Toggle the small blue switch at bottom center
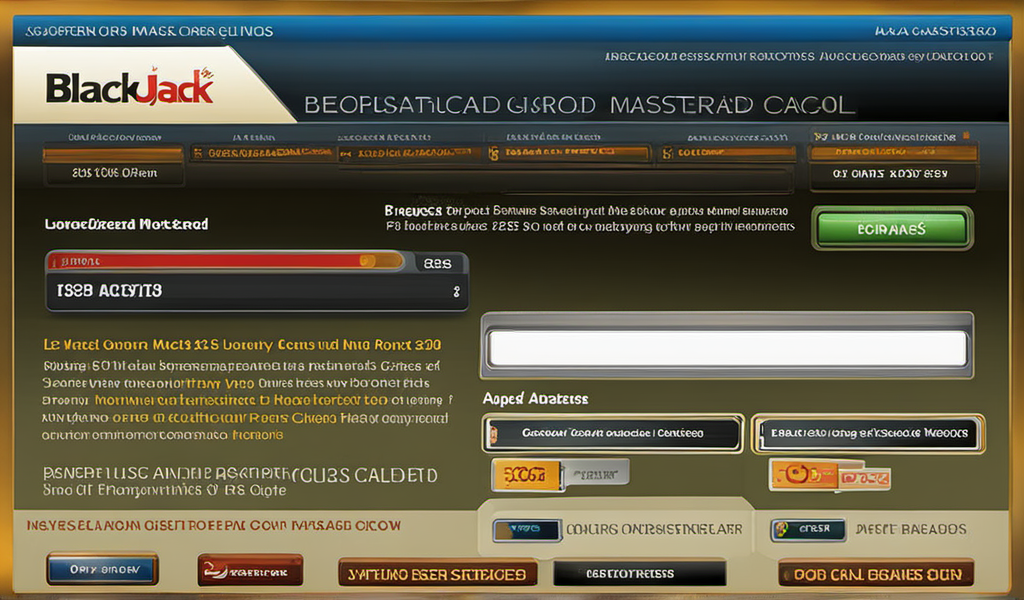Image resolution: width=1024 pixels, height=600 pixels. coord(526,529)
